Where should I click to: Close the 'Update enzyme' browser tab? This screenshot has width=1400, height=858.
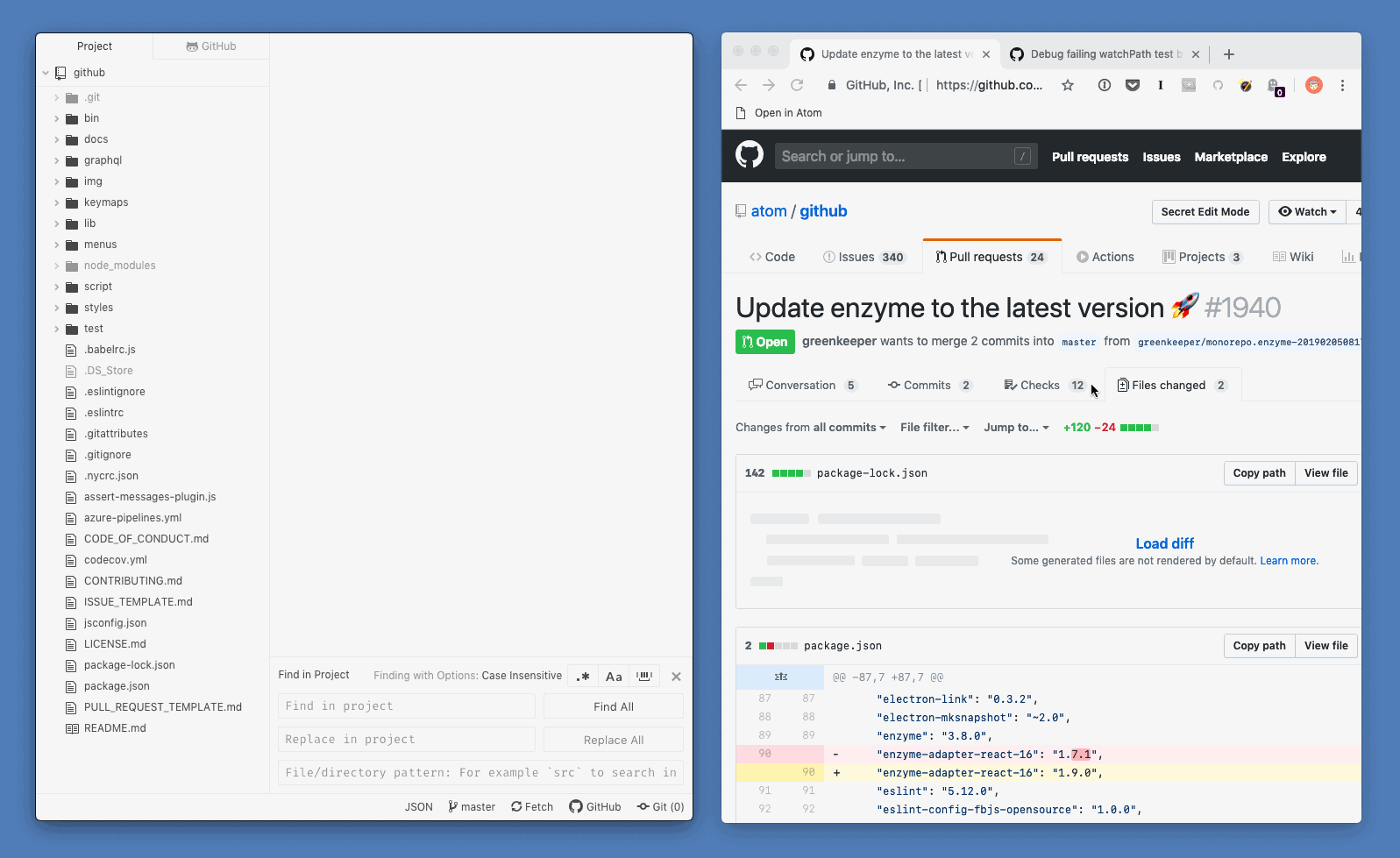click(x=986, y=54)
